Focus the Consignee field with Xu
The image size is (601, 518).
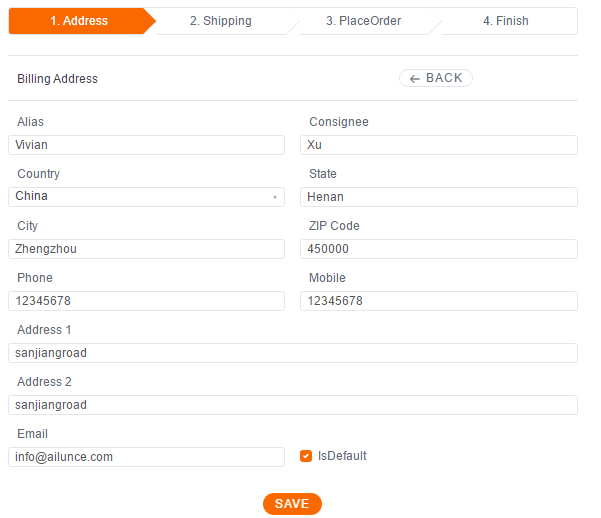click(439, 145)
